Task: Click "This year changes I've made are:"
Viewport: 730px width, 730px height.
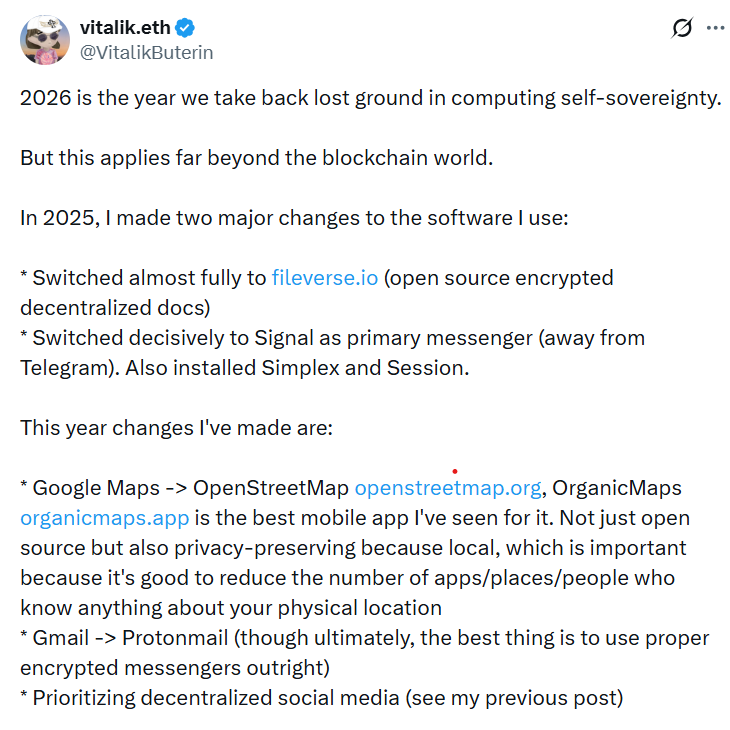Action: coord(179,428)
